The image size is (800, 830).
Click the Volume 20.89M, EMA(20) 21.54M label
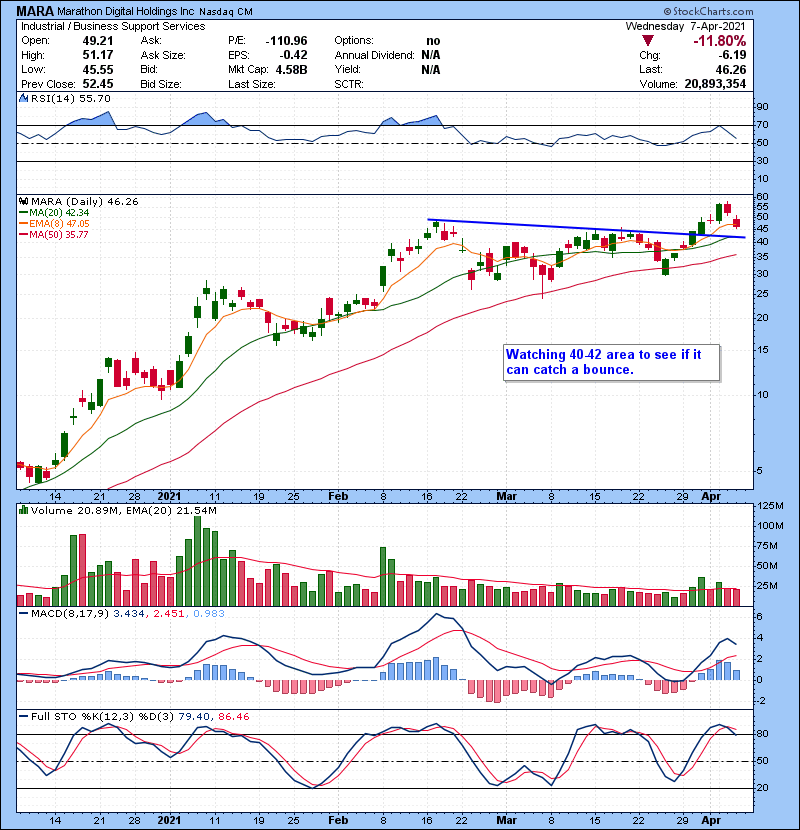[123, 511]
